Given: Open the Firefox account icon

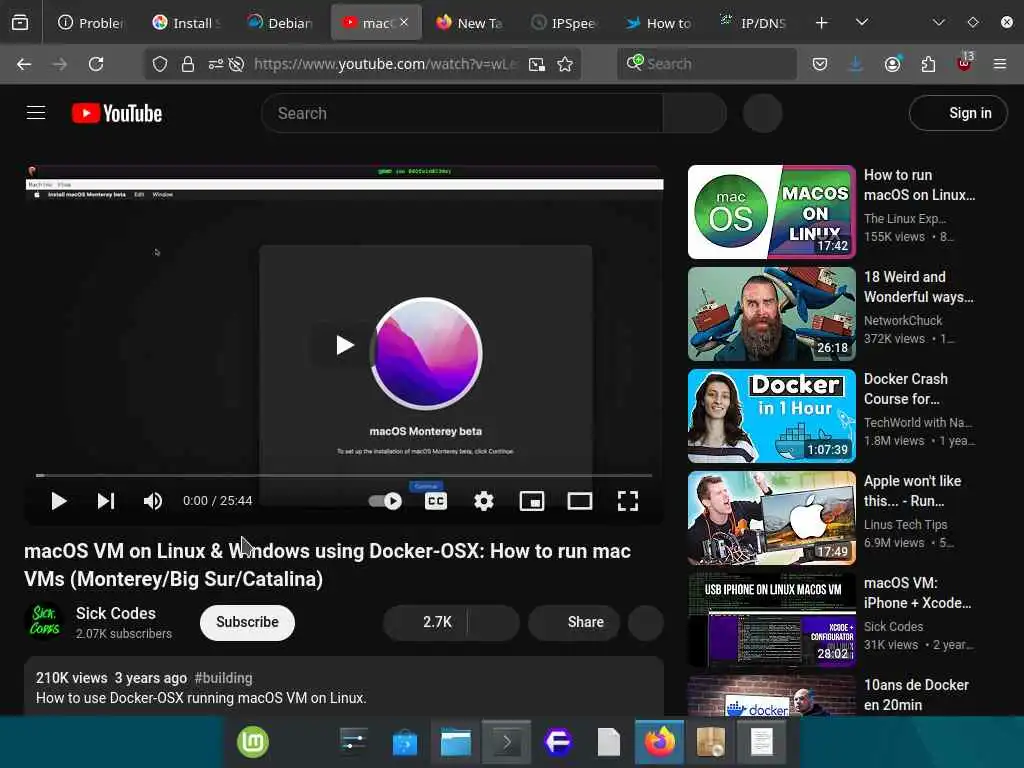Looking at the screenshot, I should click(x=892, y=64).
